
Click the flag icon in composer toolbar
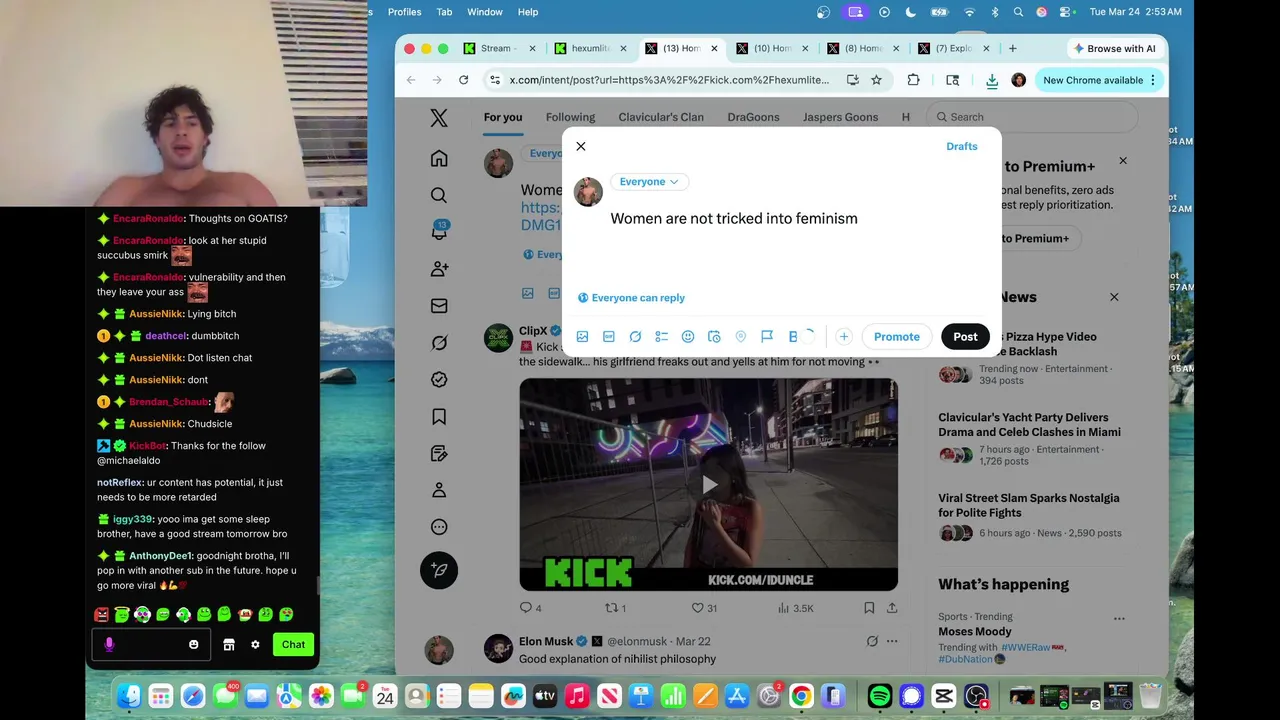[767, 337]
